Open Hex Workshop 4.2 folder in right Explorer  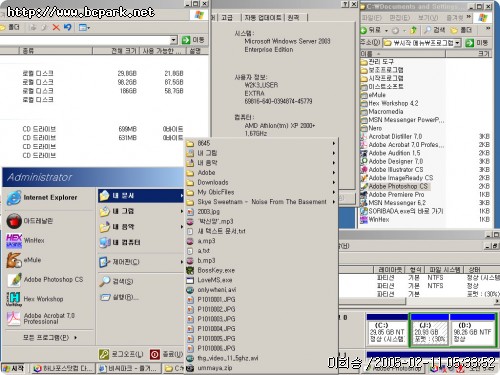[x=390, y=103]
